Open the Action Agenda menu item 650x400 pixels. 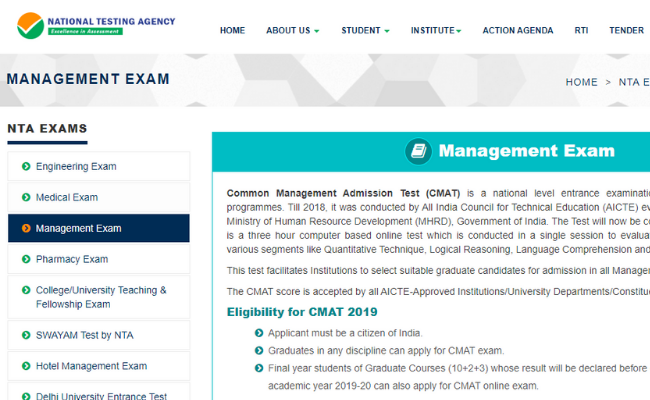[517, 31]
